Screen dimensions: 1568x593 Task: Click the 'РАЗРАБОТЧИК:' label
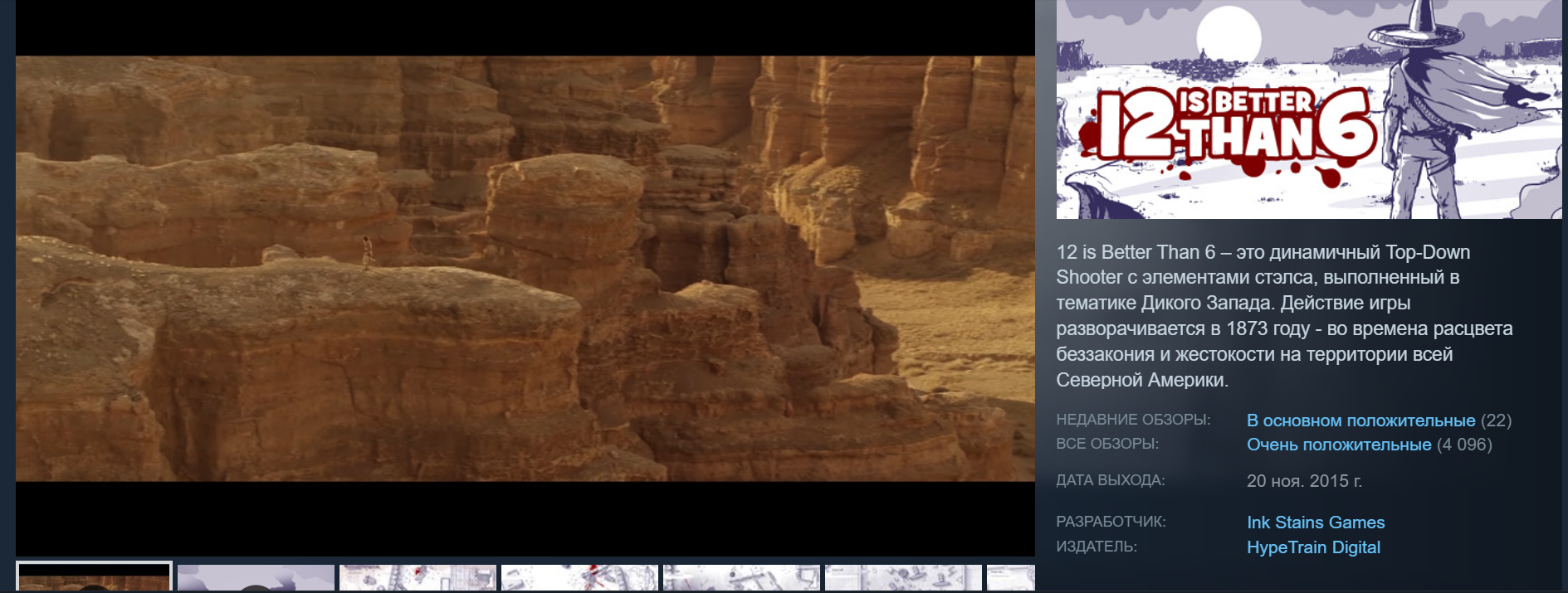[x=1110, y=522]
